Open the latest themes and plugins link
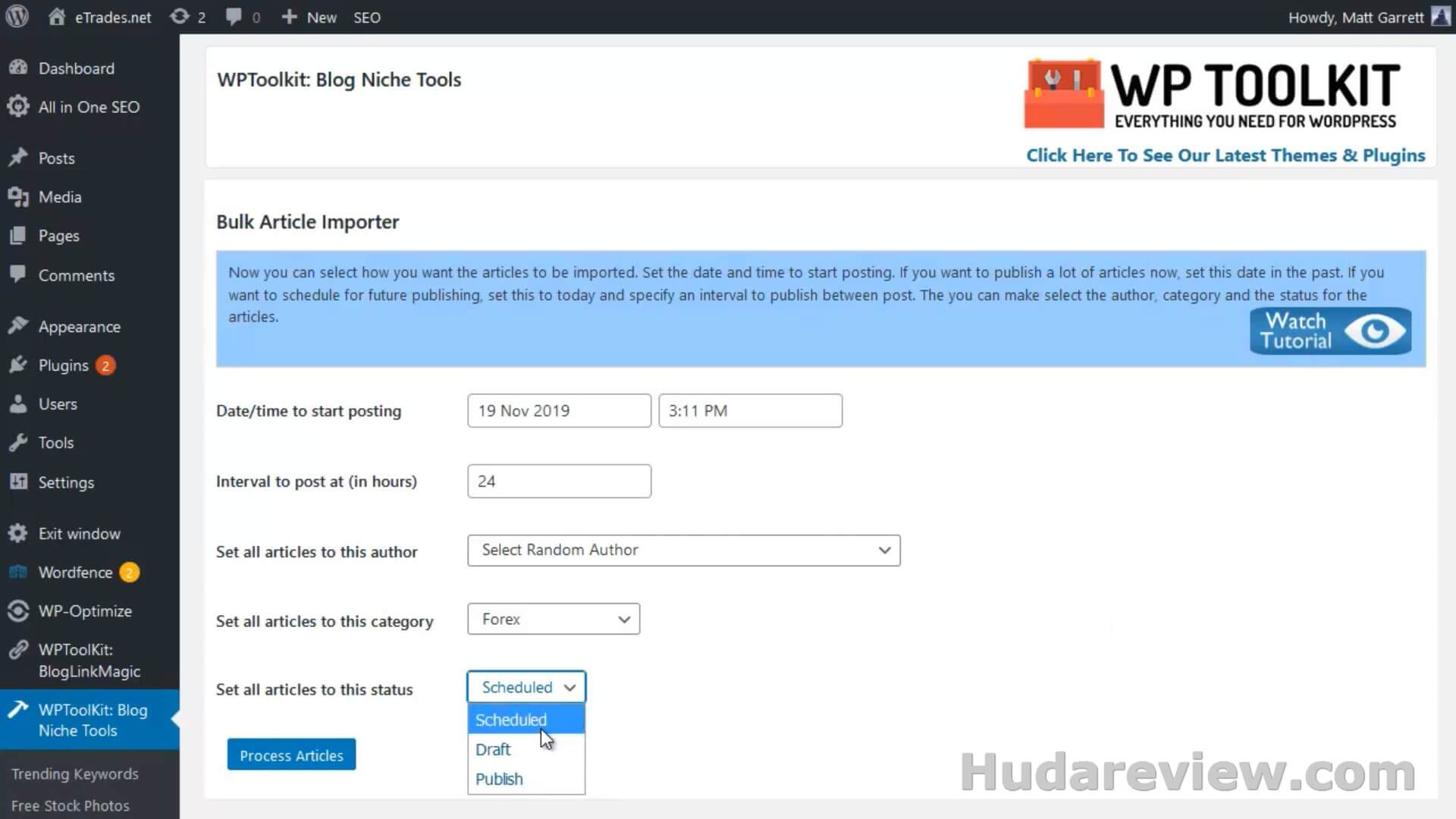 [x=1225, y=155]
